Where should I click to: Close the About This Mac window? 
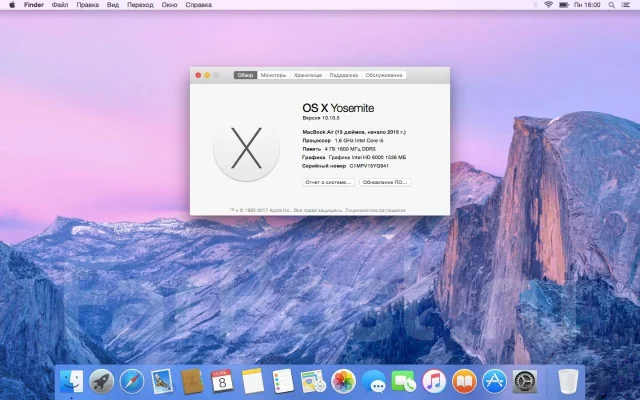(x=198, y=75)
